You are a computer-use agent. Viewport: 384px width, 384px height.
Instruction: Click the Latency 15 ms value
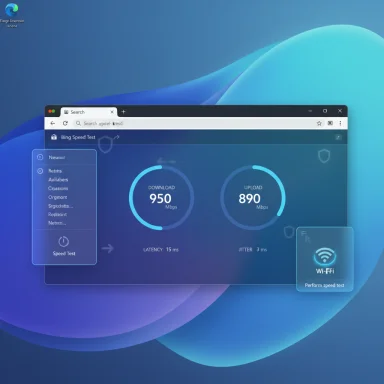tap(172, 249)
